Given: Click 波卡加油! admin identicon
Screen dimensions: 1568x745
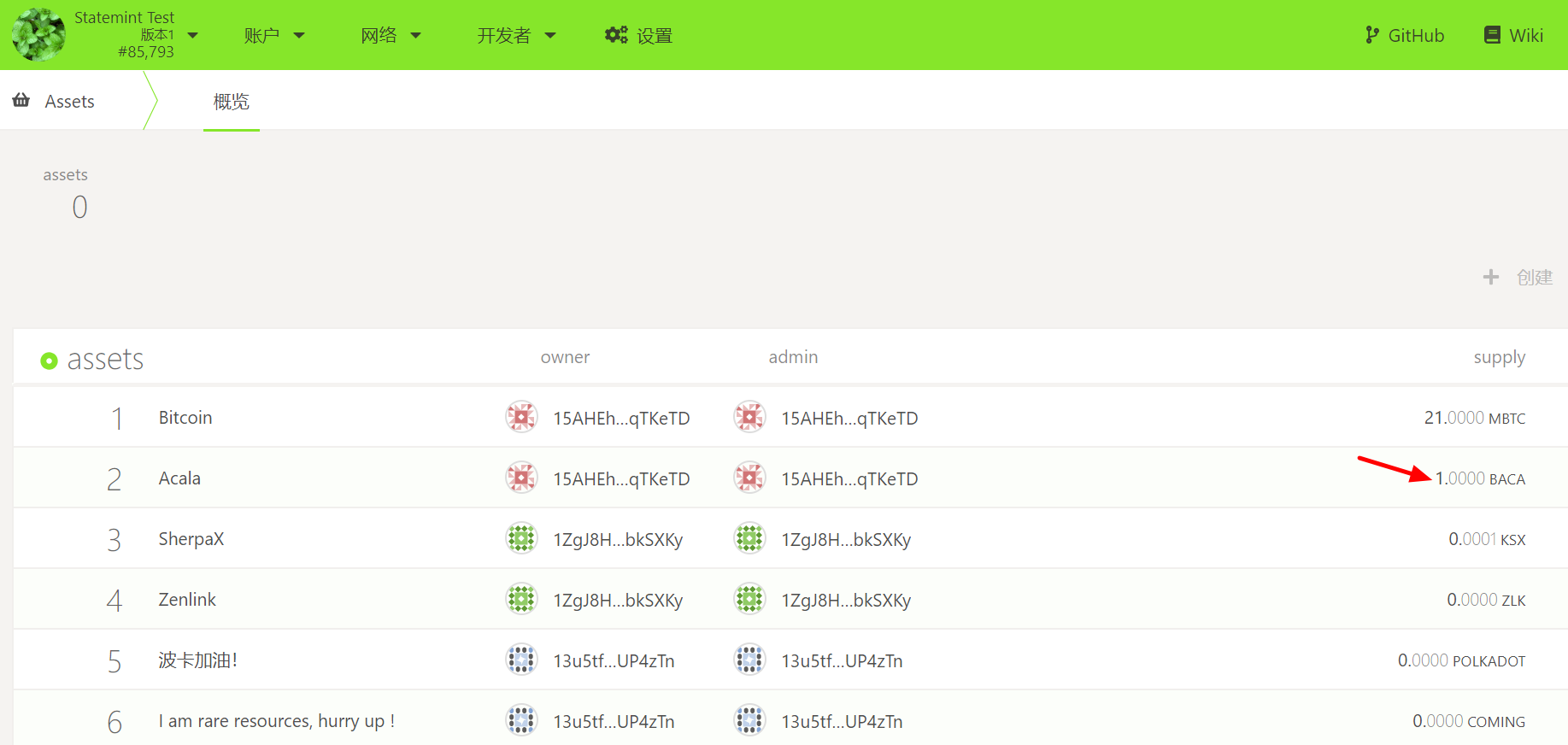Looking at the screenshot, I should [x=749, y=660].
